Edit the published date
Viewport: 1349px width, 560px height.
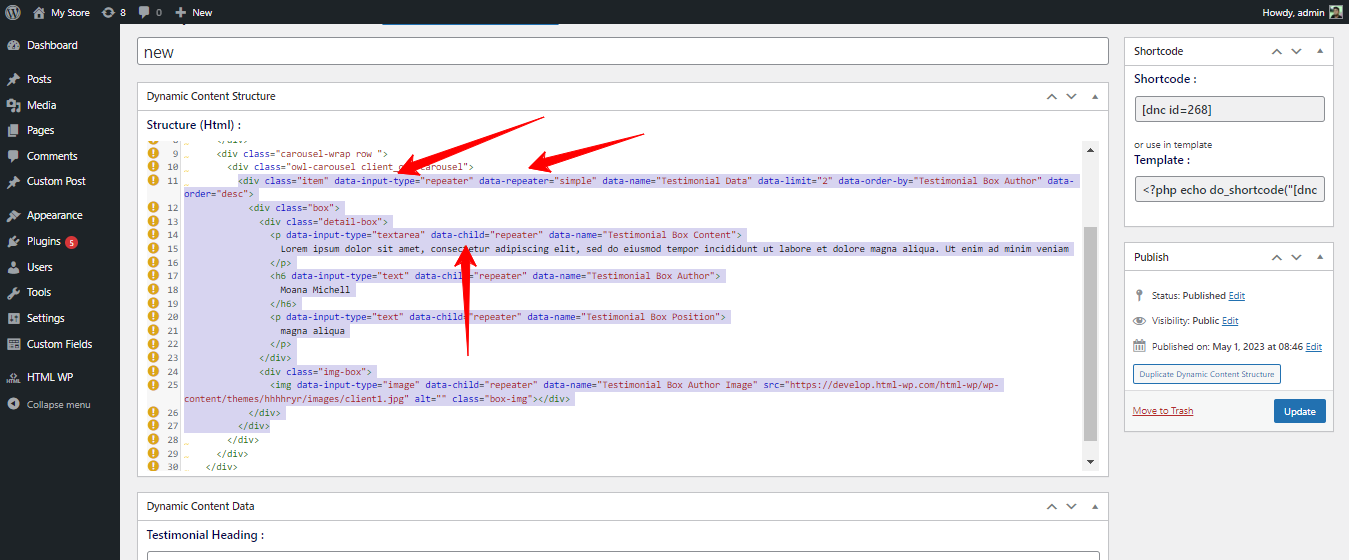coord(1313,347)
